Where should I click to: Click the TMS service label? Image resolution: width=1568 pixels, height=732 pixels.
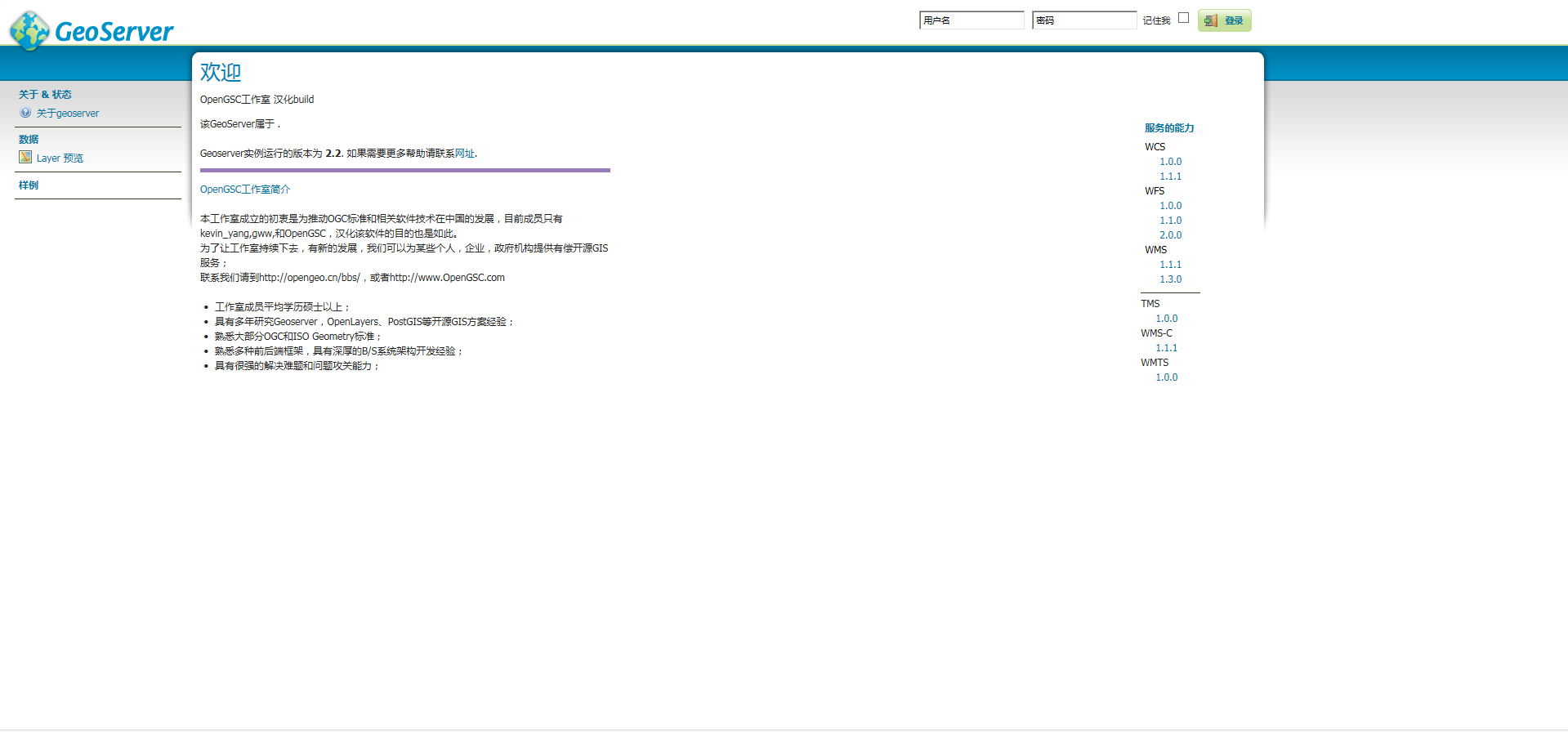pyautogui.click(x=1150, y=304)
